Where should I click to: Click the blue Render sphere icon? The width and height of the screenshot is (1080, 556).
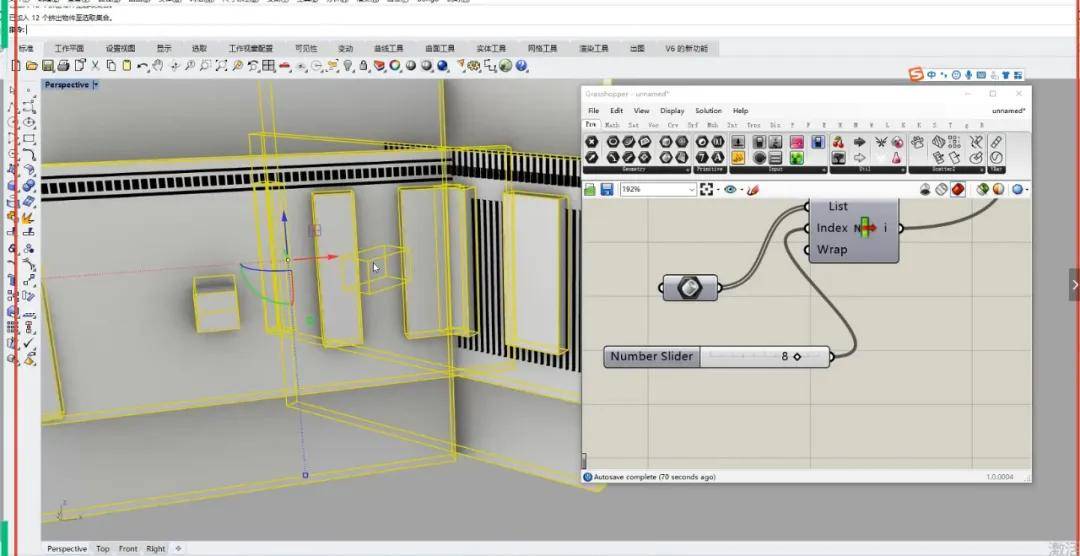tap(443, 65)
